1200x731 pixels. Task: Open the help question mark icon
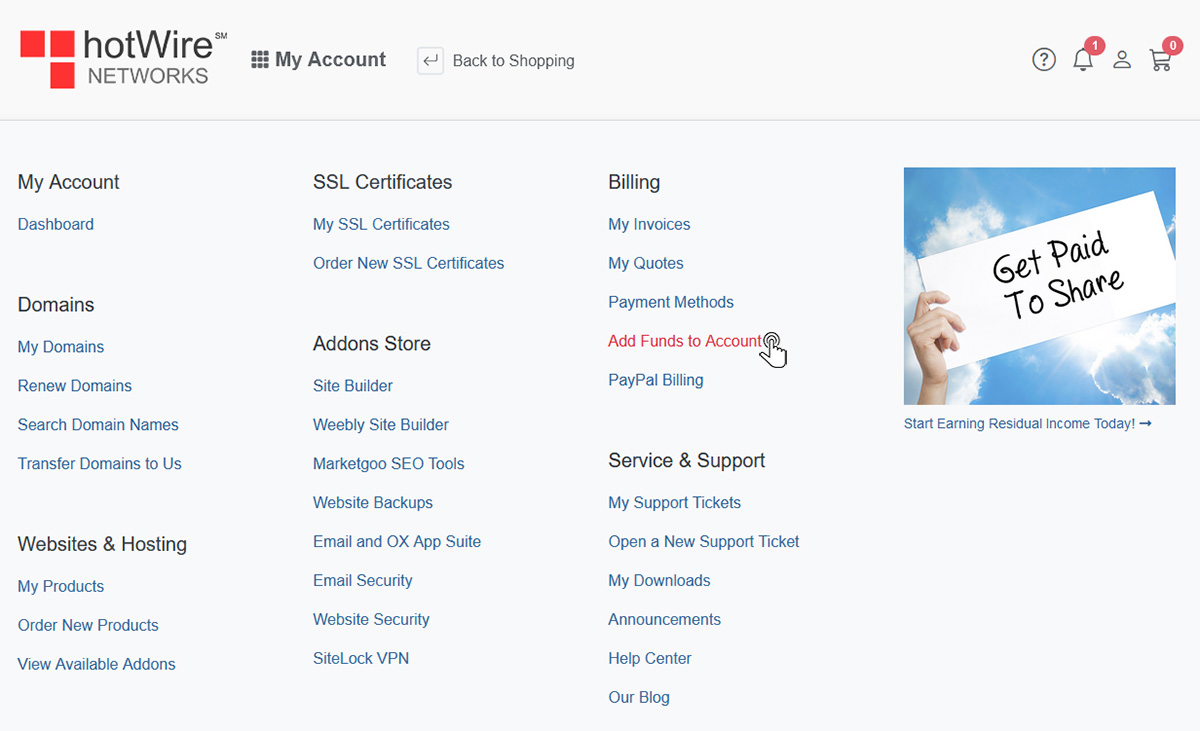(1043, 59)
